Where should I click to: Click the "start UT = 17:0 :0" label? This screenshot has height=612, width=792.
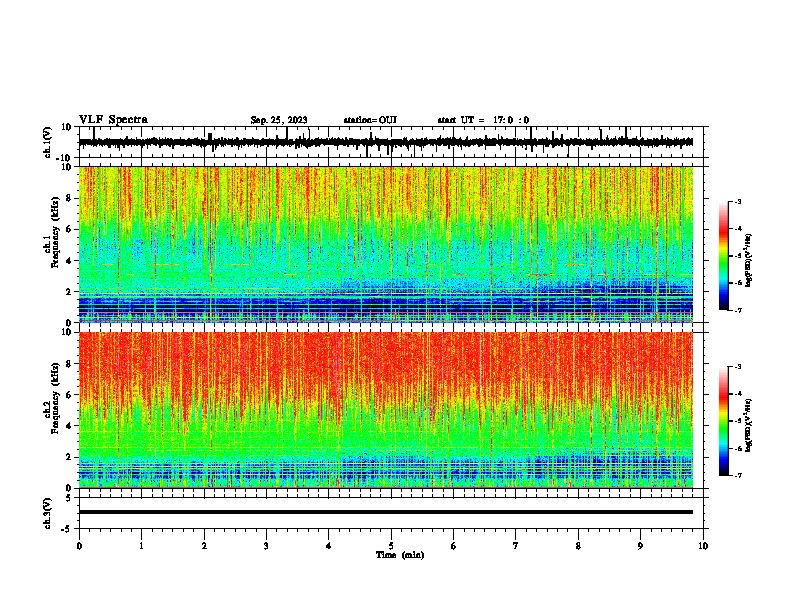tap(483, 120)
